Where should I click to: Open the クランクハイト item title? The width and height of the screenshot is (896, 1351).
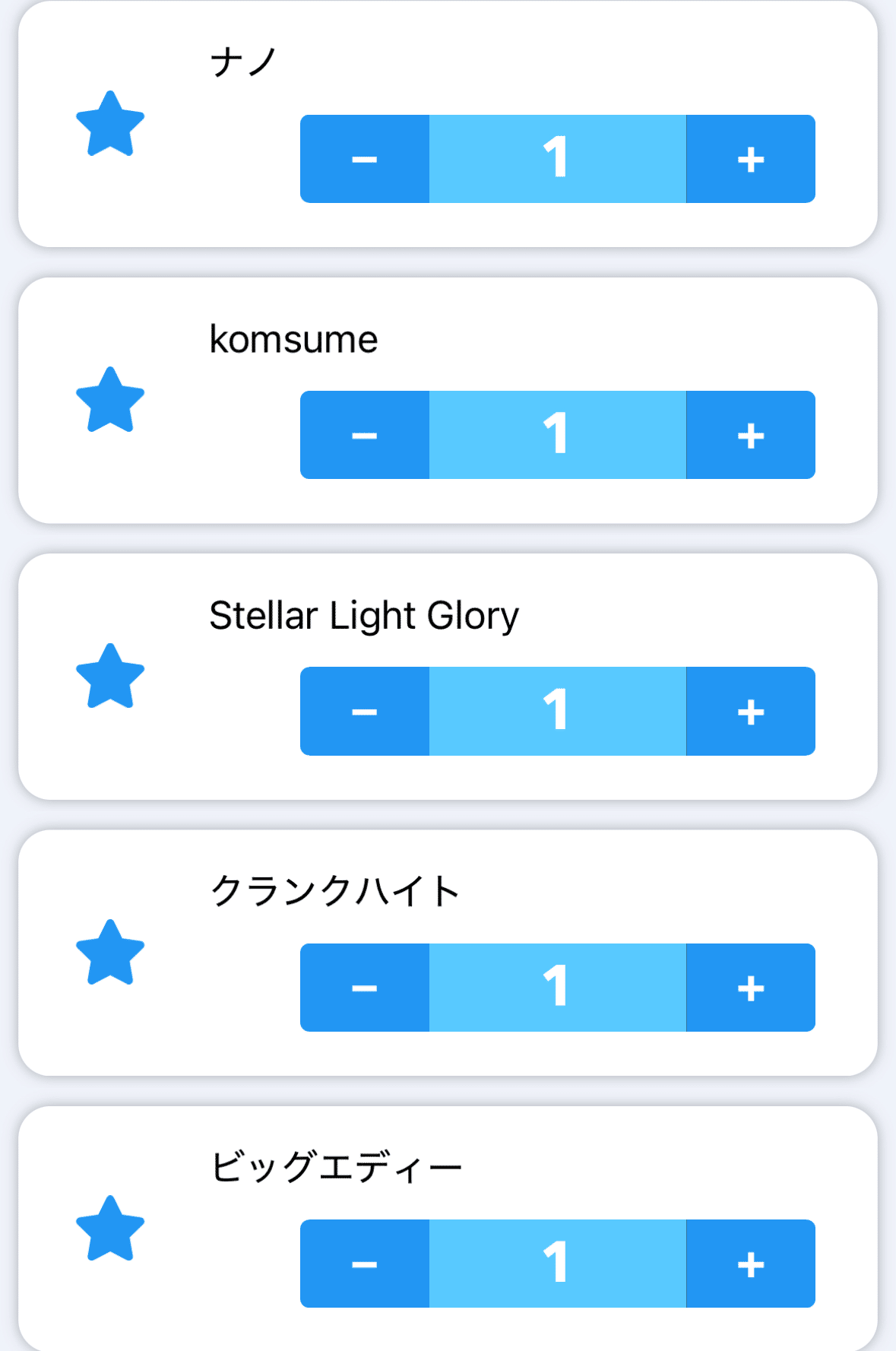click(335, 891)
